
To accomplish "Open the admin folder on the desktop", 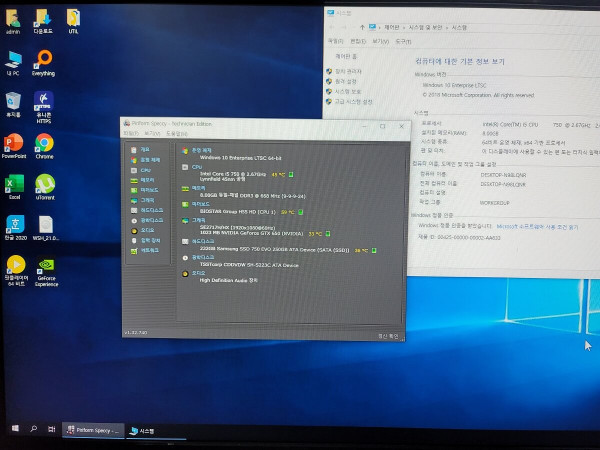I will click(x=13, y=21).
